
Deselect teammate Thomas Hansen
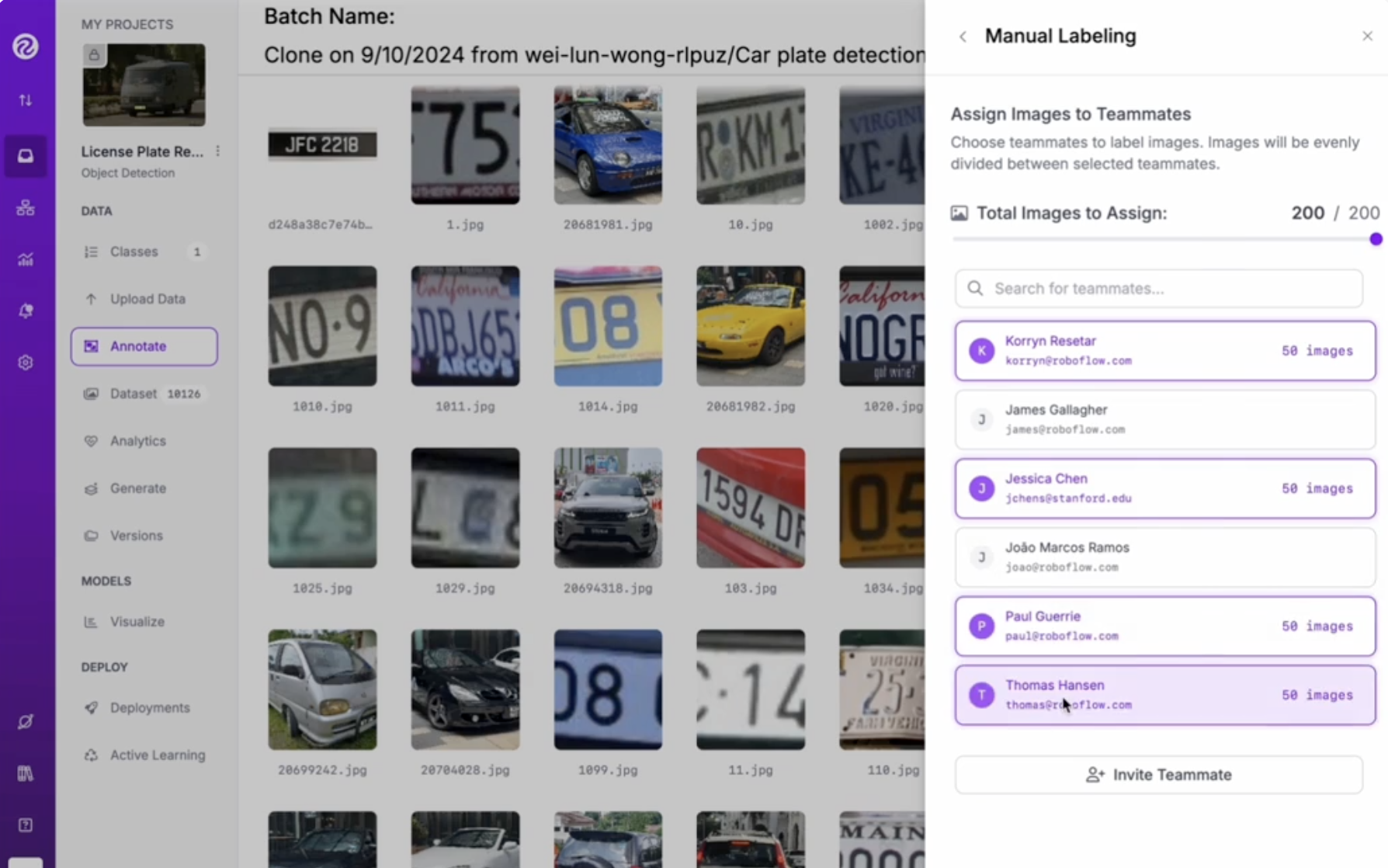[1165, 695]
